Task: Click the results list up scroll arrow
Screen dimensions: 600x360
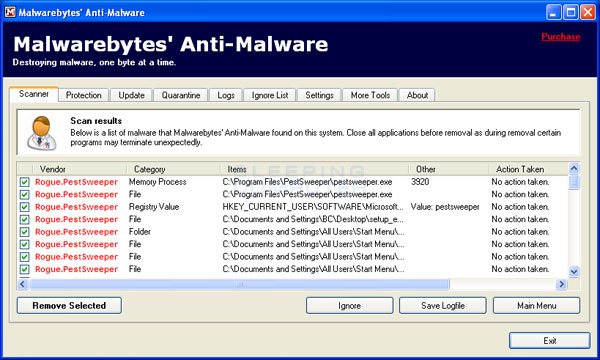Action: click(574, 168)
